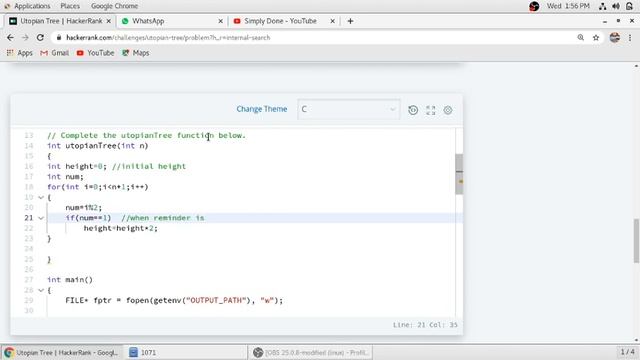
Task: Click the Line 21 Col 35 status
Action: coord(425,325)
